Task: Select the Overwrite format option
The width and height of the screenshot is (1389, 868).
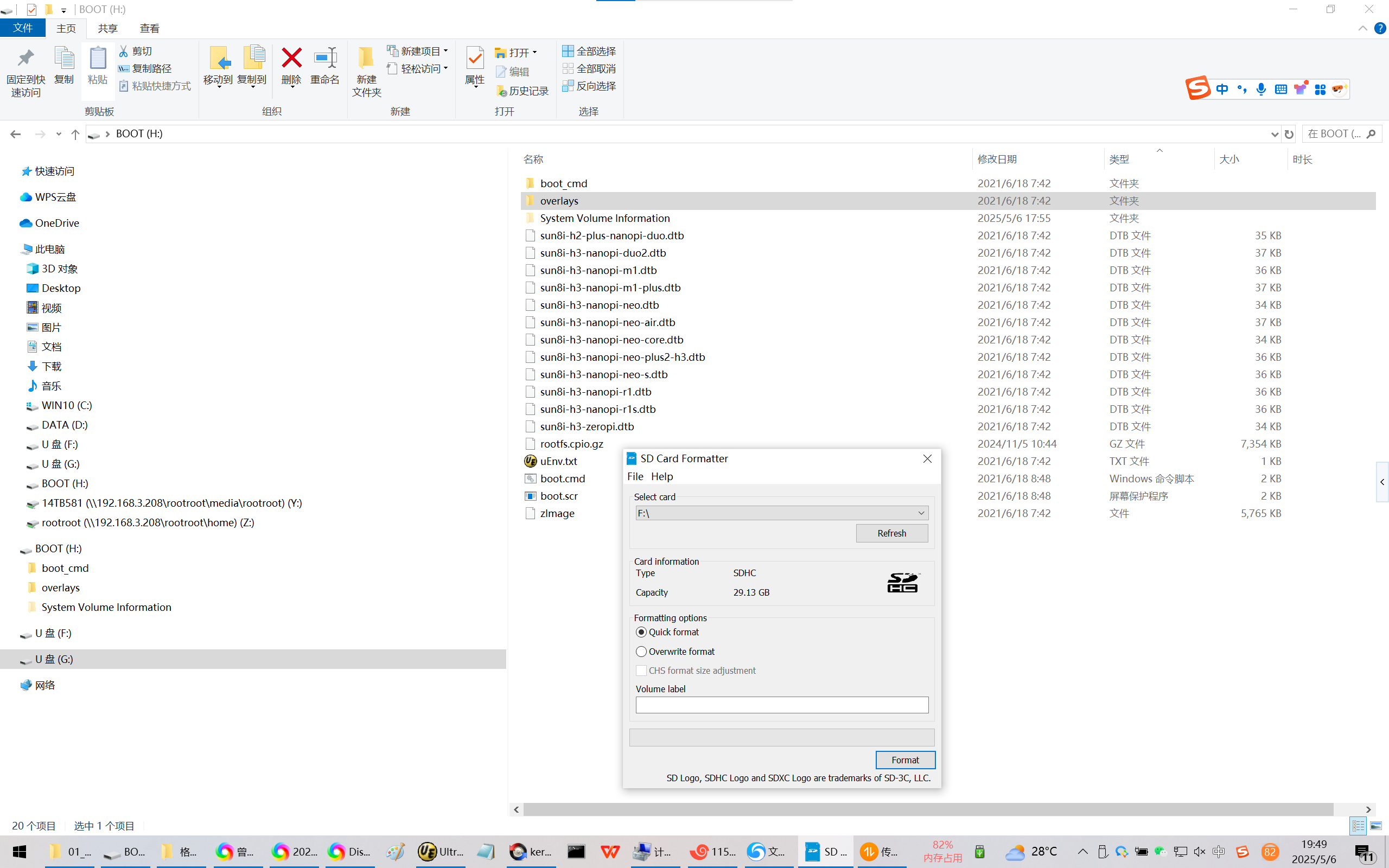Action: [x=641, y=652]
